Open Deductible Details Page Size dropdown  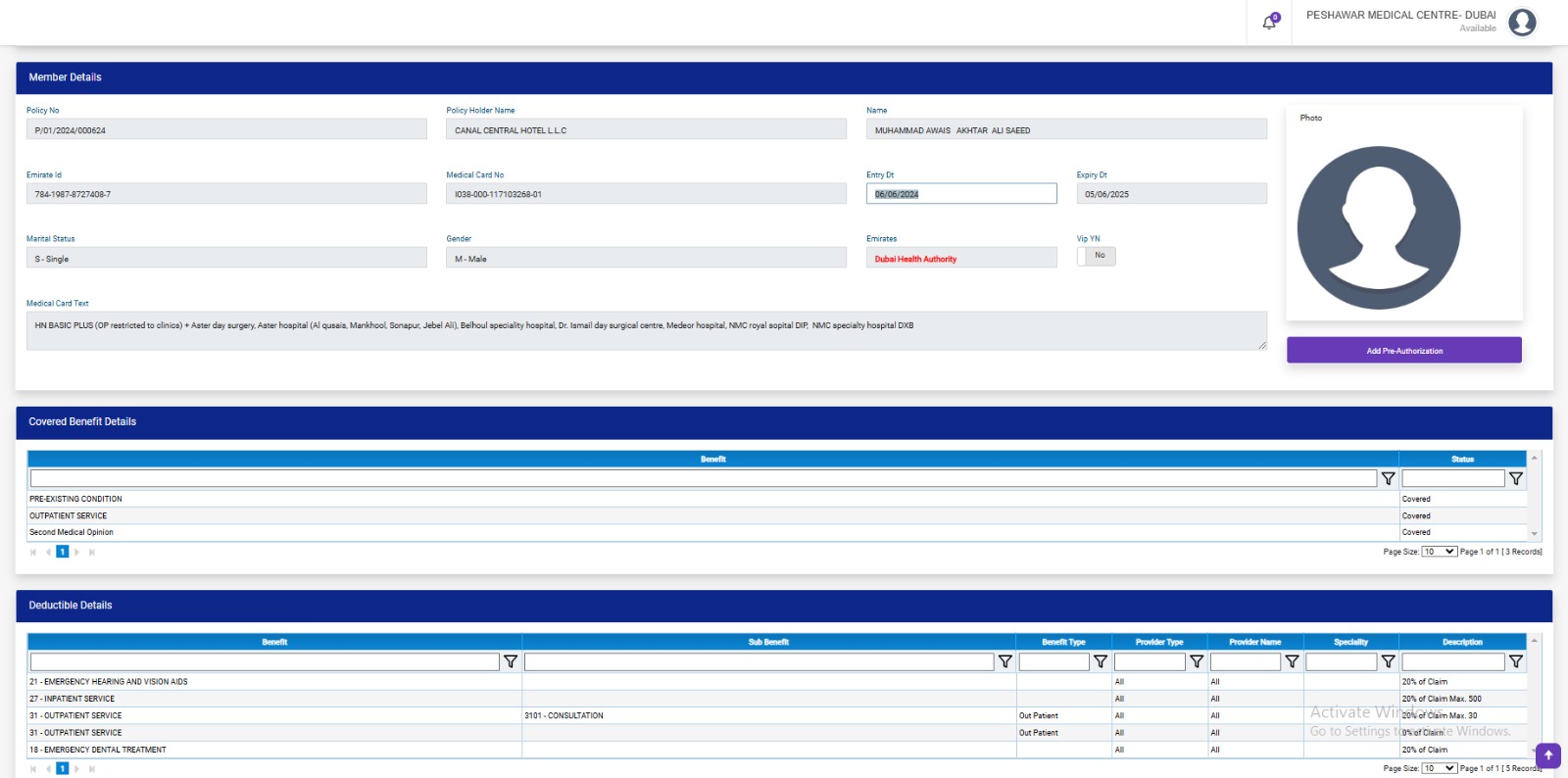coord(1439,768)
